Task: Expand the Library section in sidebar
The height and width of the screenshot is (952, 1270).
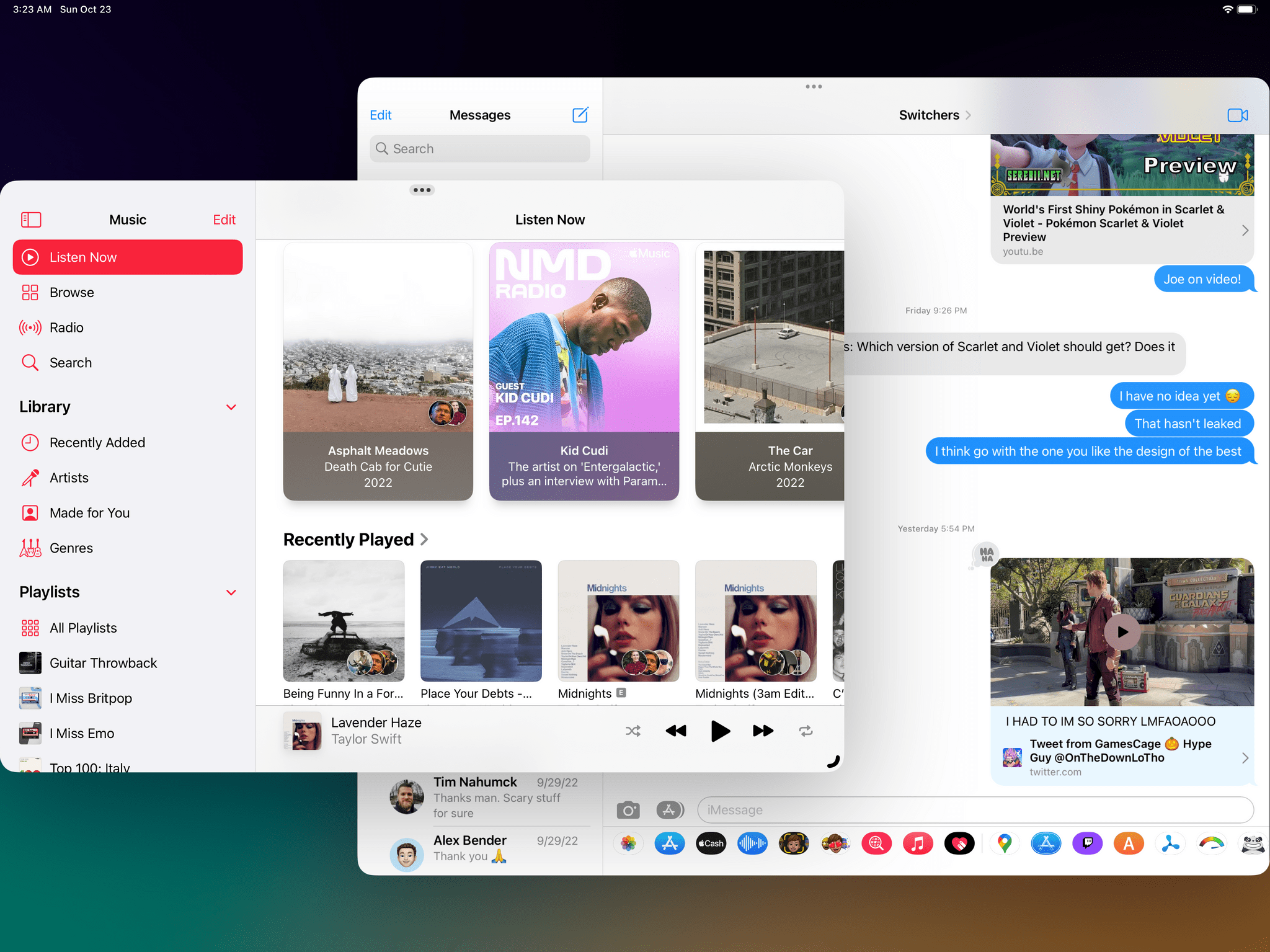Action: click(x=232, y=407)
